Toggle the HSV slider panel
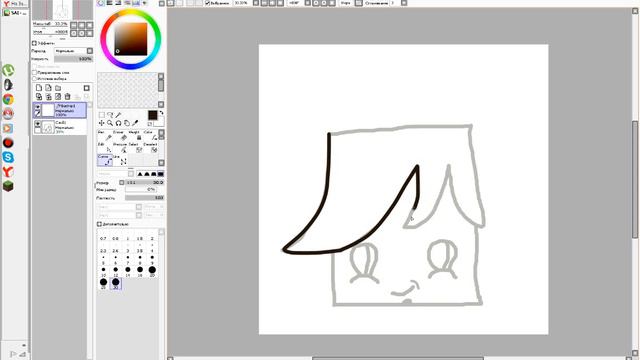 [118, 3]
